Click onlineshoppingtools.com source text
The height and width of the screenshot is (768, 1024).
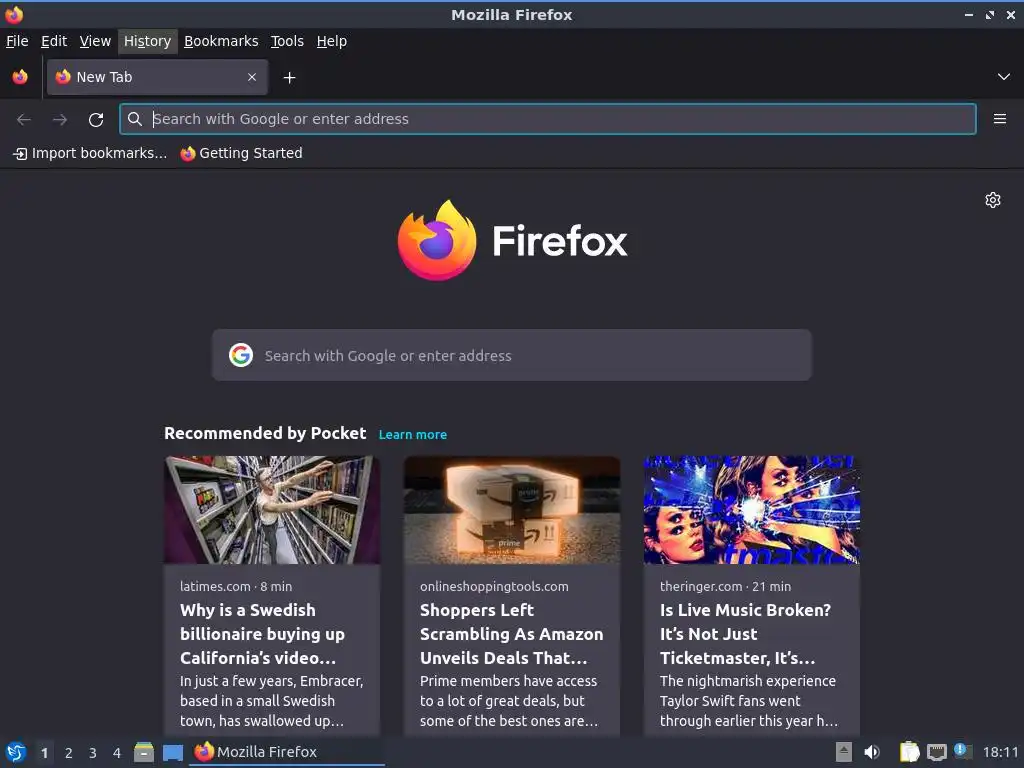click(x=494, y=586)
